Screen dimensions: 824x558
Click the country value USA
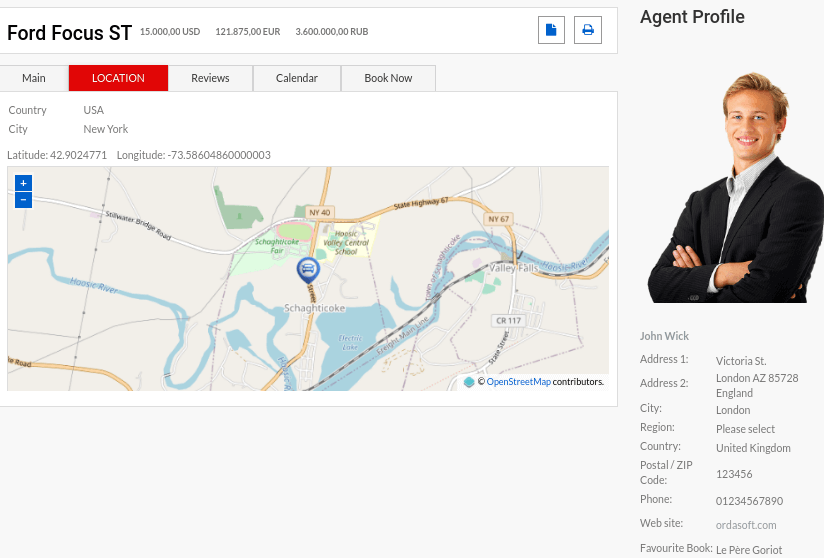click(94, 110)
